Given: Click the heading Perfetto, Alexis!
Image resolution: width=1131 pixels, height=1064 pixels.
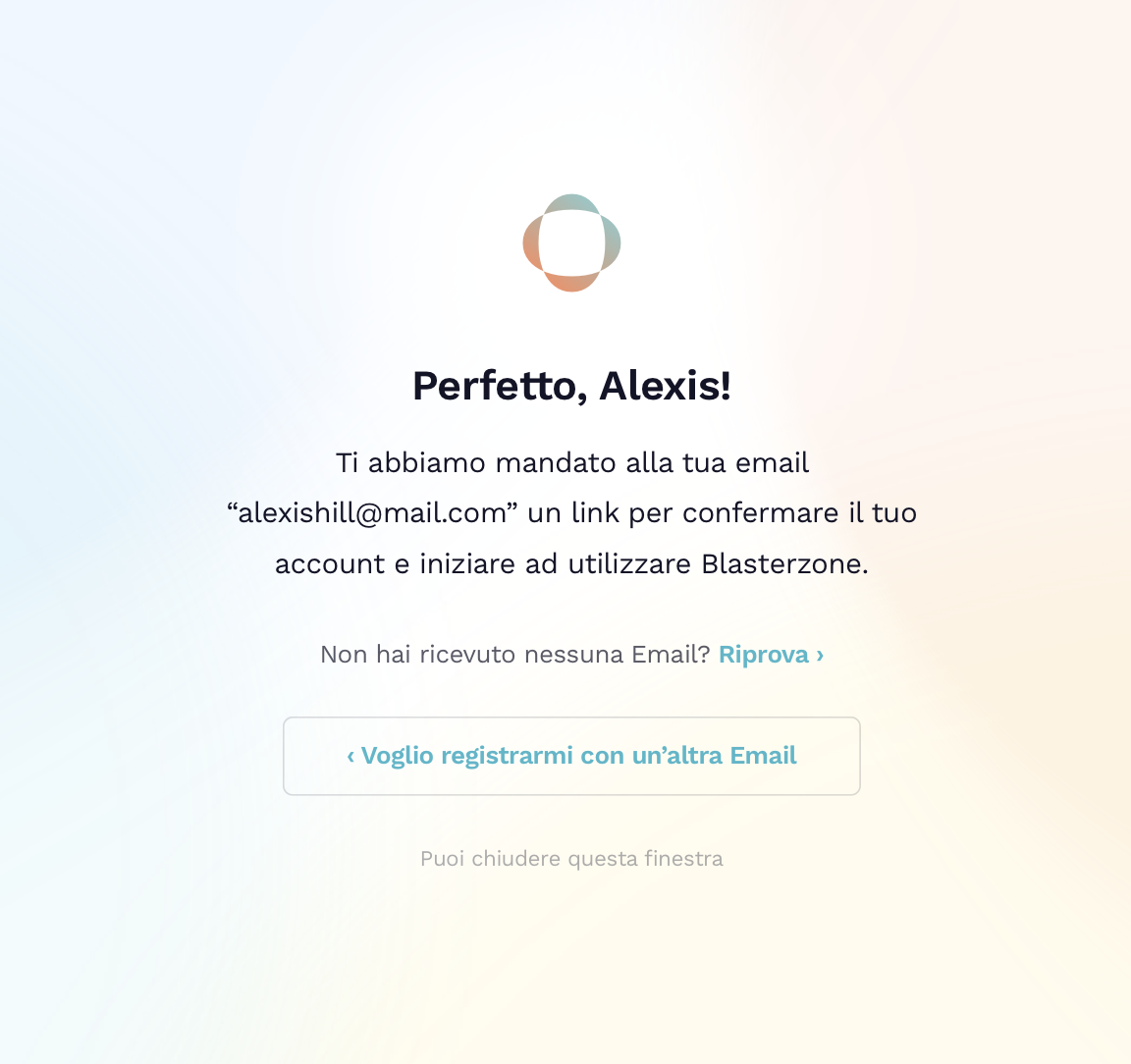Looking at the screenshot, I should (x=571, y=386).
